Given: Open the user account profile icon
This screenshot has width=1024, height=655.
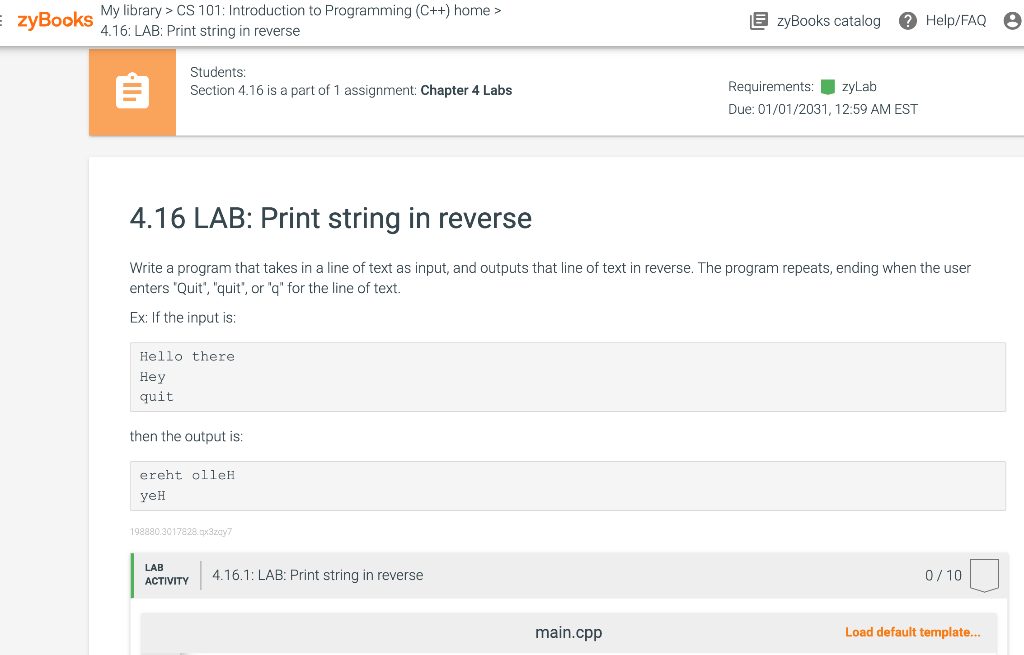Looking at the screenshot, I should [1013, 21].
